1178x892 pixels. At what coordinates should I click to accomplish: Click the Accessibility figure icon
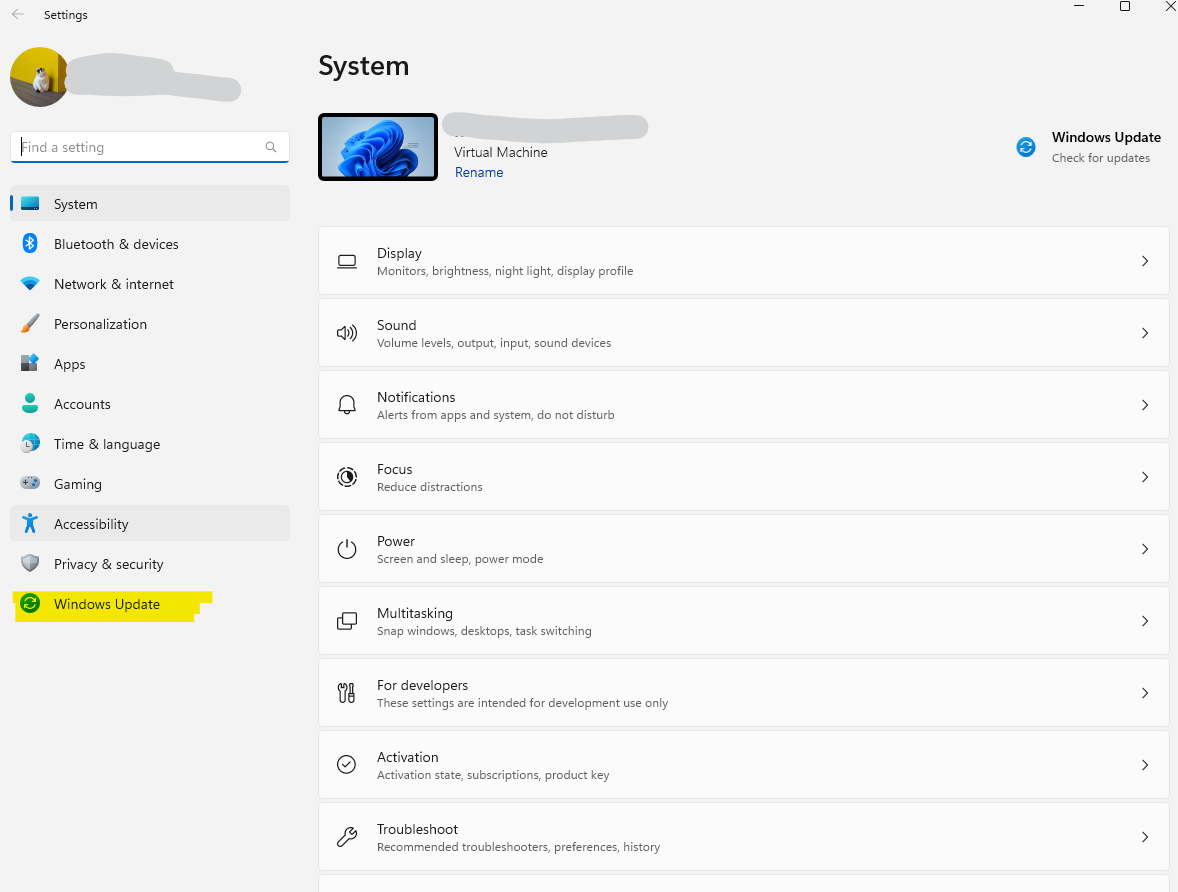[30, 523]
